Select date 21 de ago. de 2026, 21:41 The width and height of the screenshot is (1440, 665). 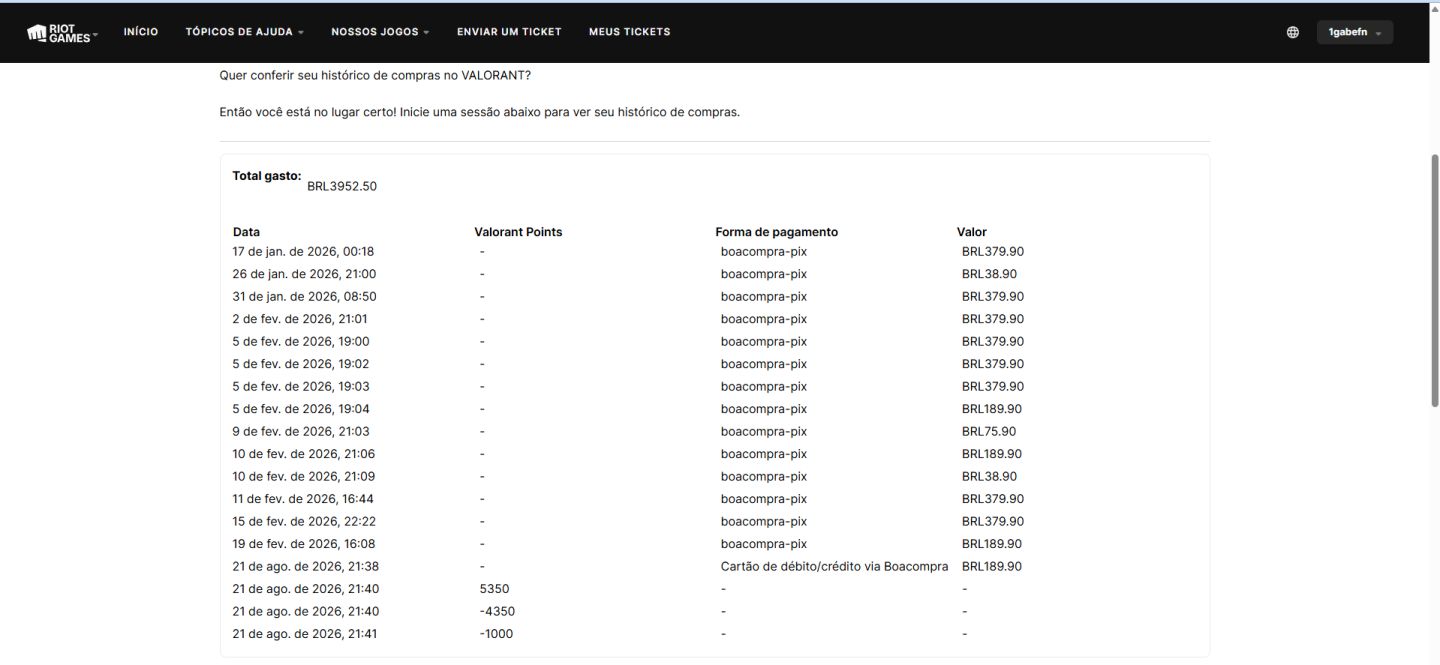pos(306,634)
